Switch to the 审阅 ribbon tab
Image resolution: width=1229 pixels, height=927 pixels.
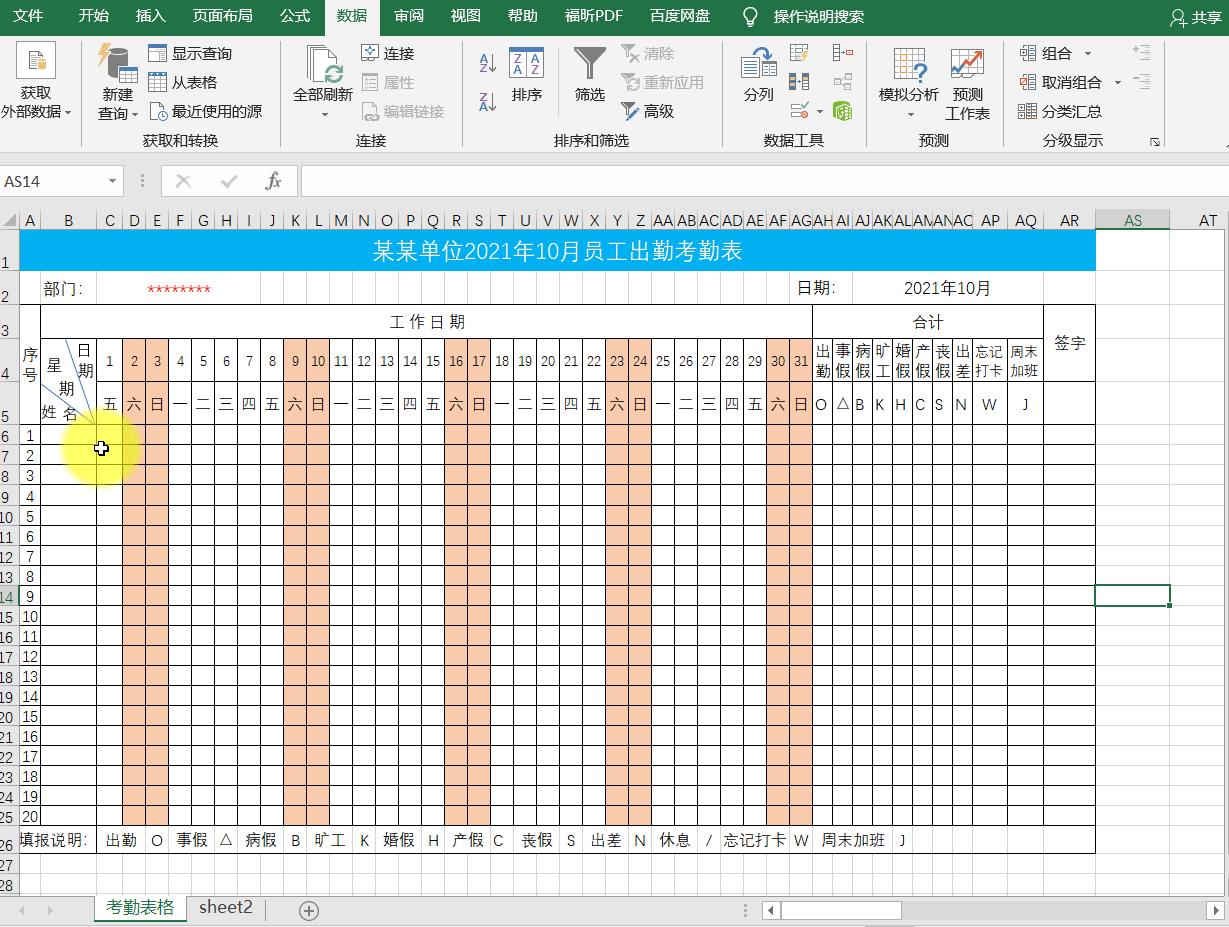pos(408,16)
